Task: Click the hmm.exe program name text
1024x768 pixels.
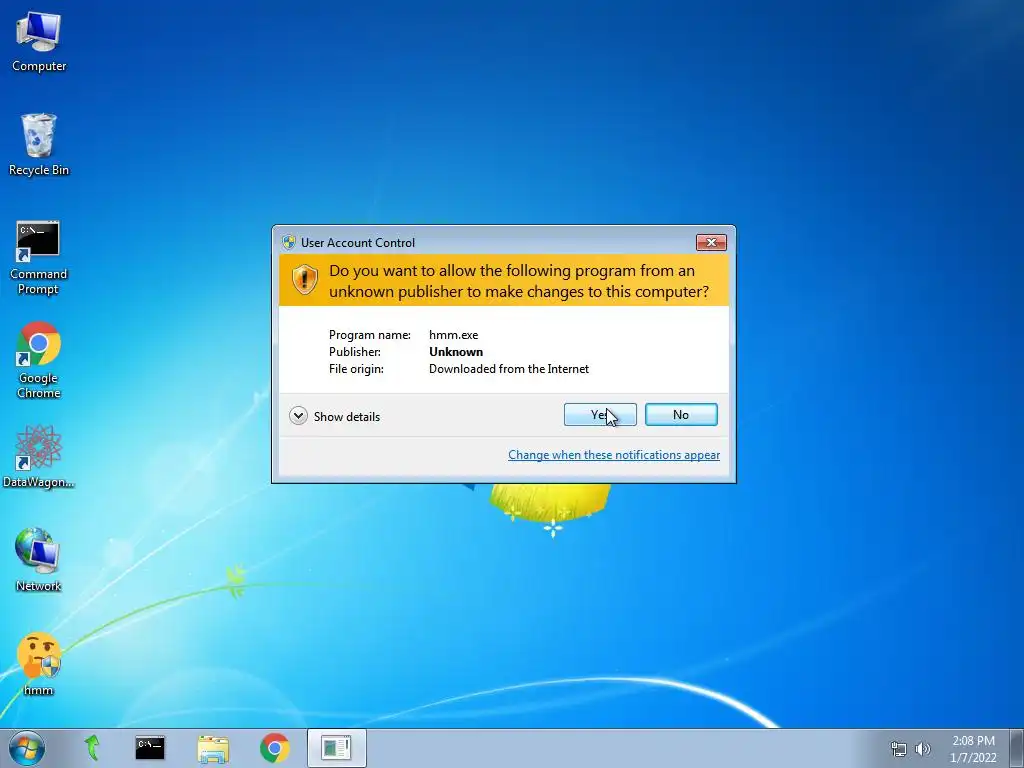Action: (453, 334)
